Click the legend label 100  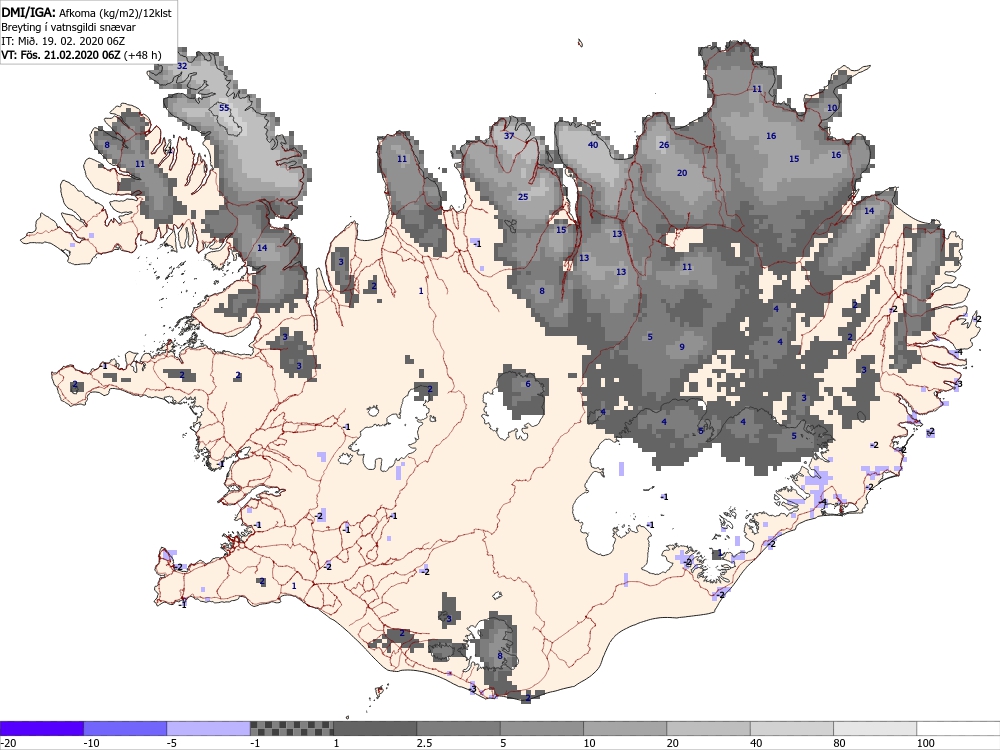tap(926, 743)
